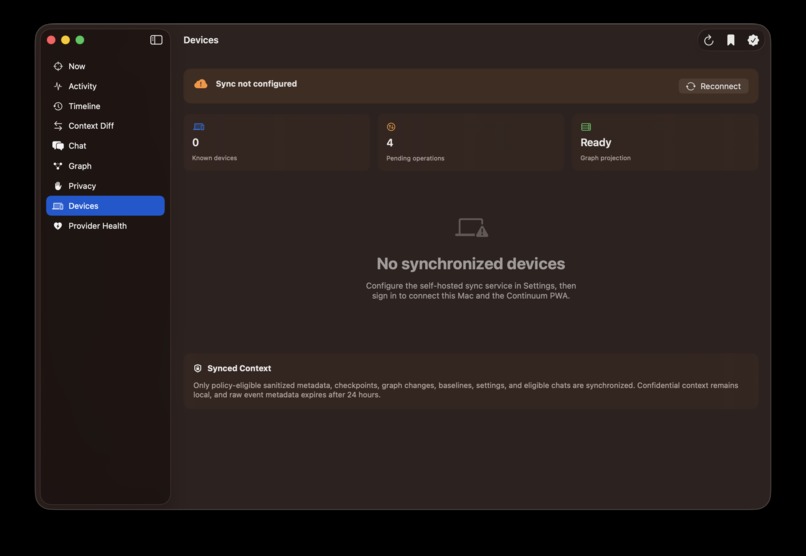Click the Devices laptop icon in sidebar

pyautogui.click(x=58, y=206)
